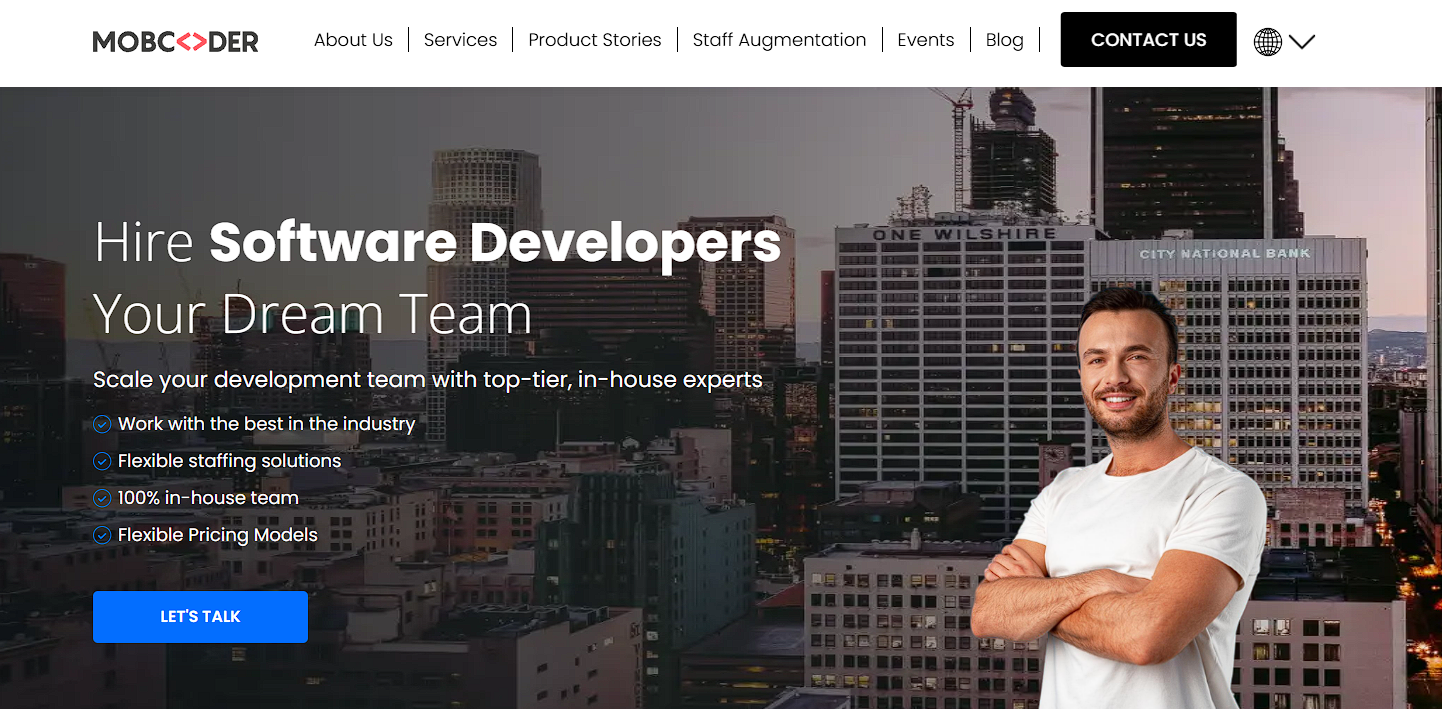The width and height of the screenshot is (1442, 709).
Task: Click the Contact Us button
Action: click(x=1148, y=40)
